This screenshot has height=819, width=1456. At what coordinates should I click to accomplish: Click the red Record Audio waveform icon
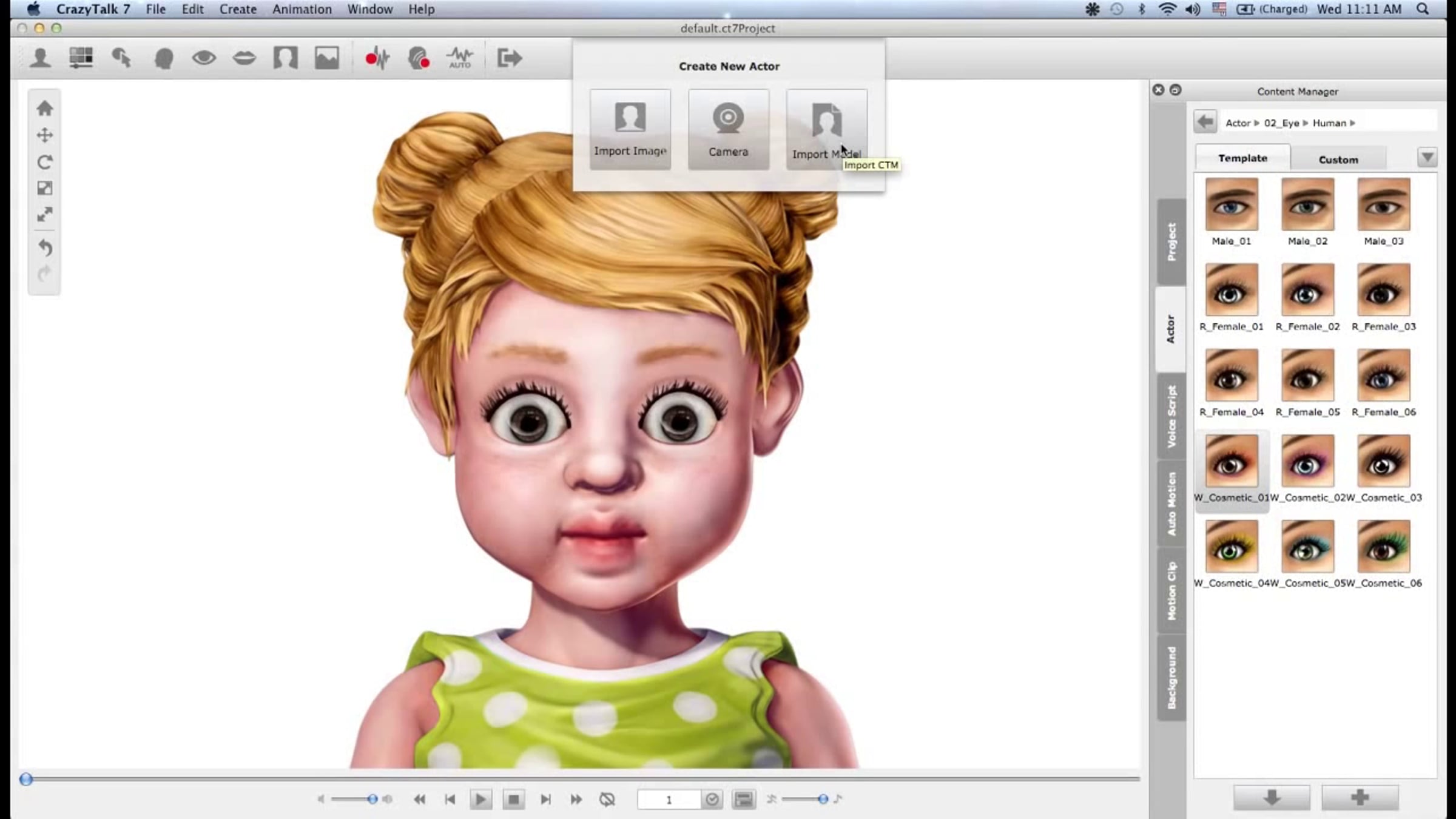click(x=377, y=58)
